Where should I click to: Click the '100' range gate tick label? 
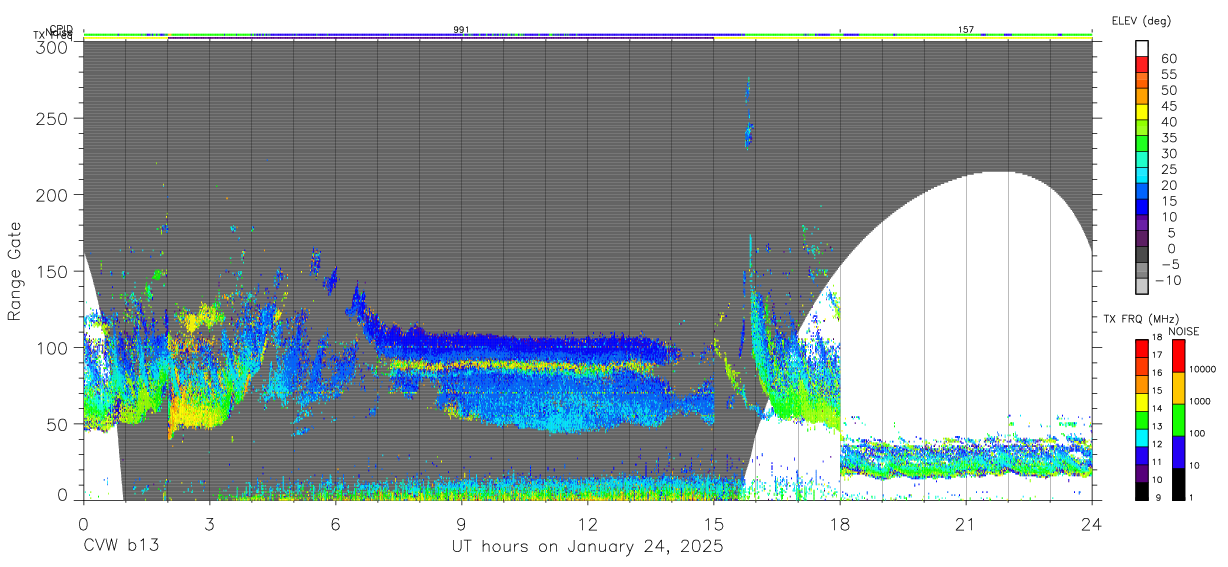(x=54, y=347)
